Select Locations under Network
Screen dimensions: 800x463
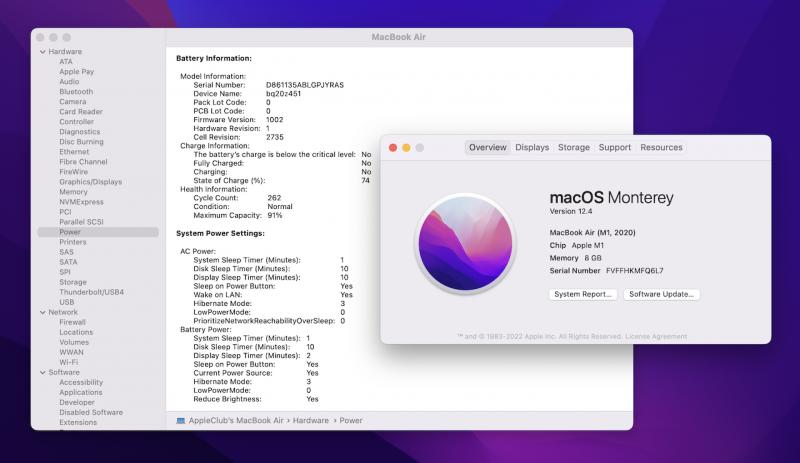76,332
